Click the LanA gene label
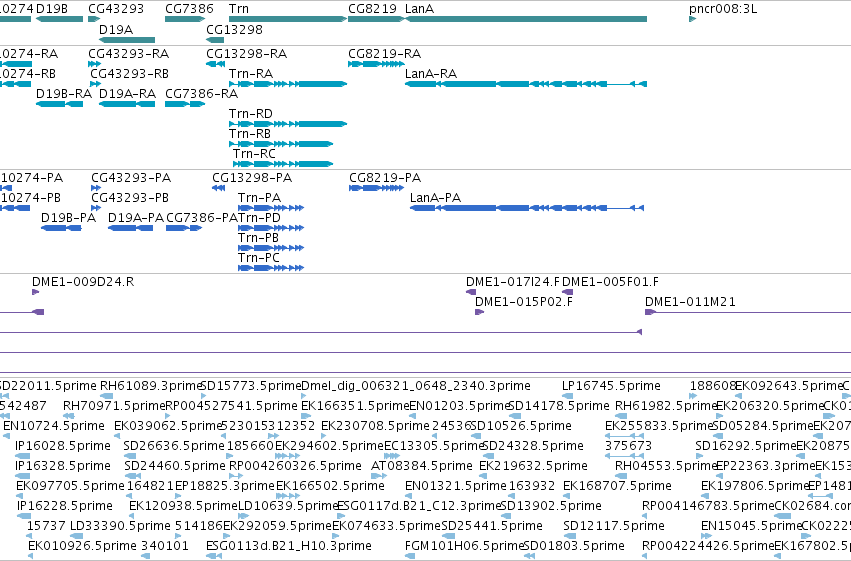851x561 pixels. (x=419, y=9)
